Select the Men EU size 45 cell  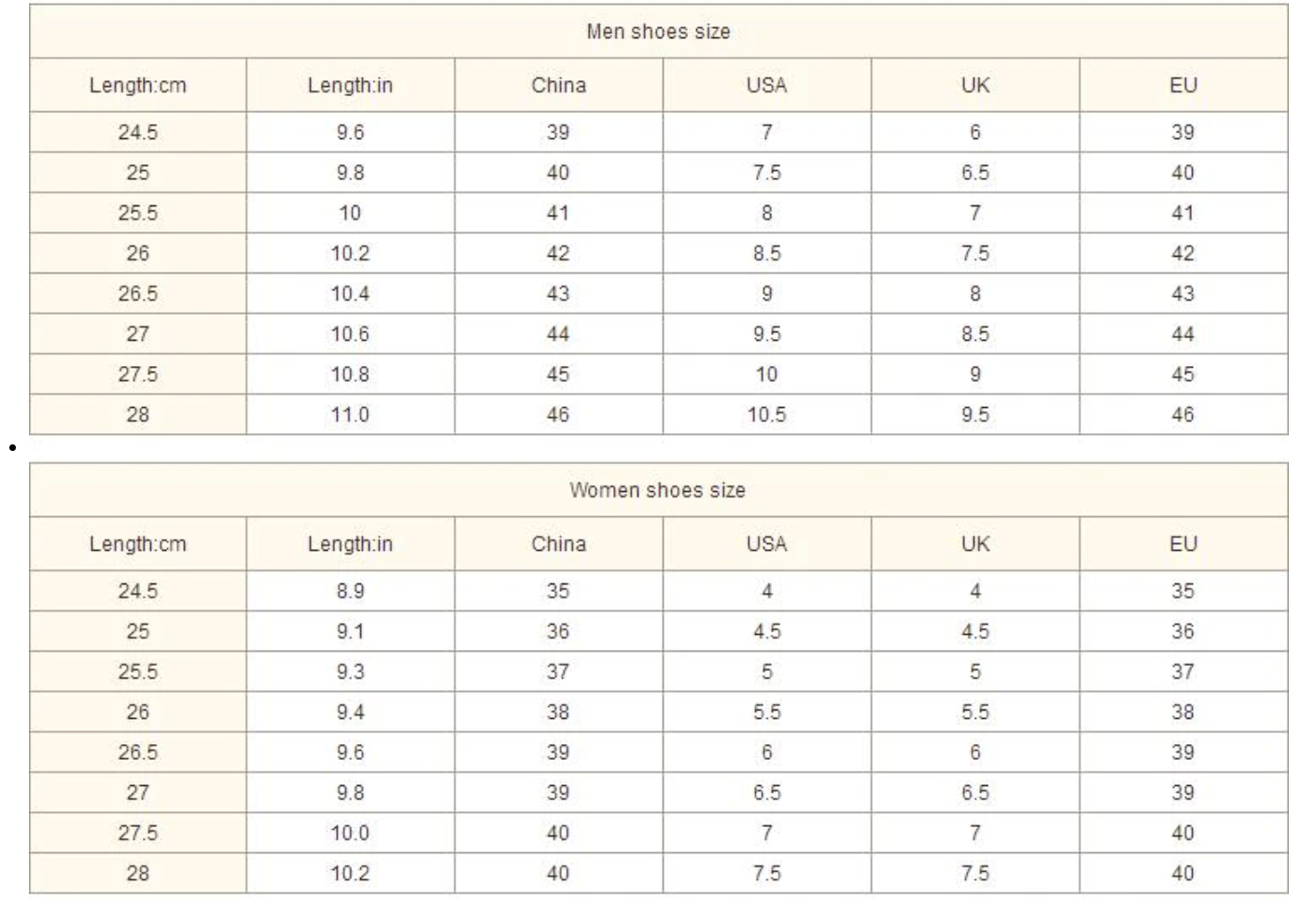point(1183,374)
